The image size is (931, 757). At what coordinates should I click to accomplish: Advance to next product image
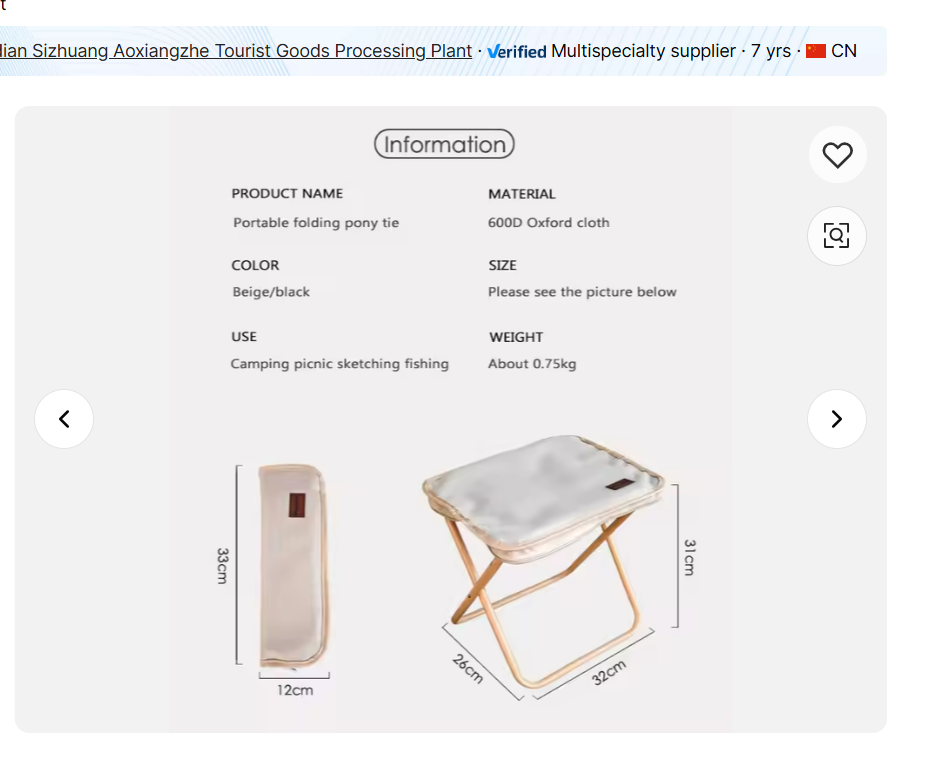click(837, 419)
